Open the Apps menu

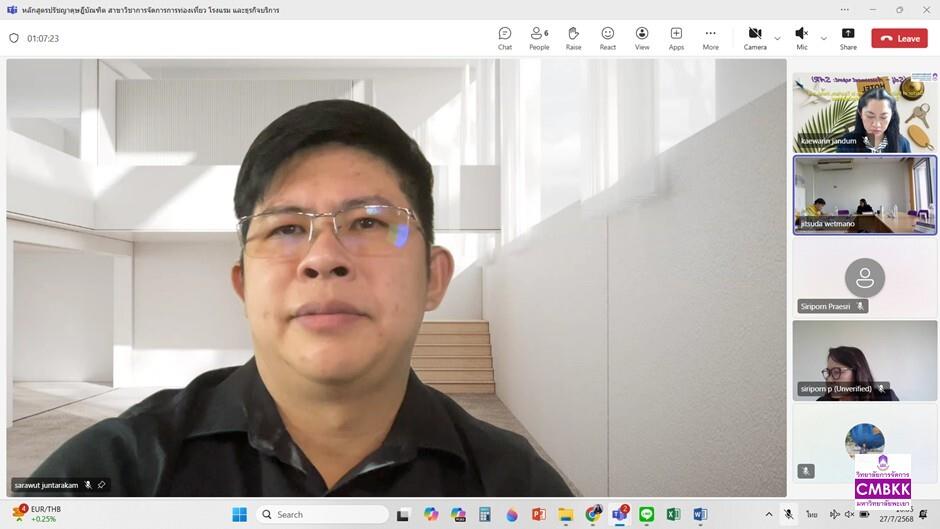(676, 38)
